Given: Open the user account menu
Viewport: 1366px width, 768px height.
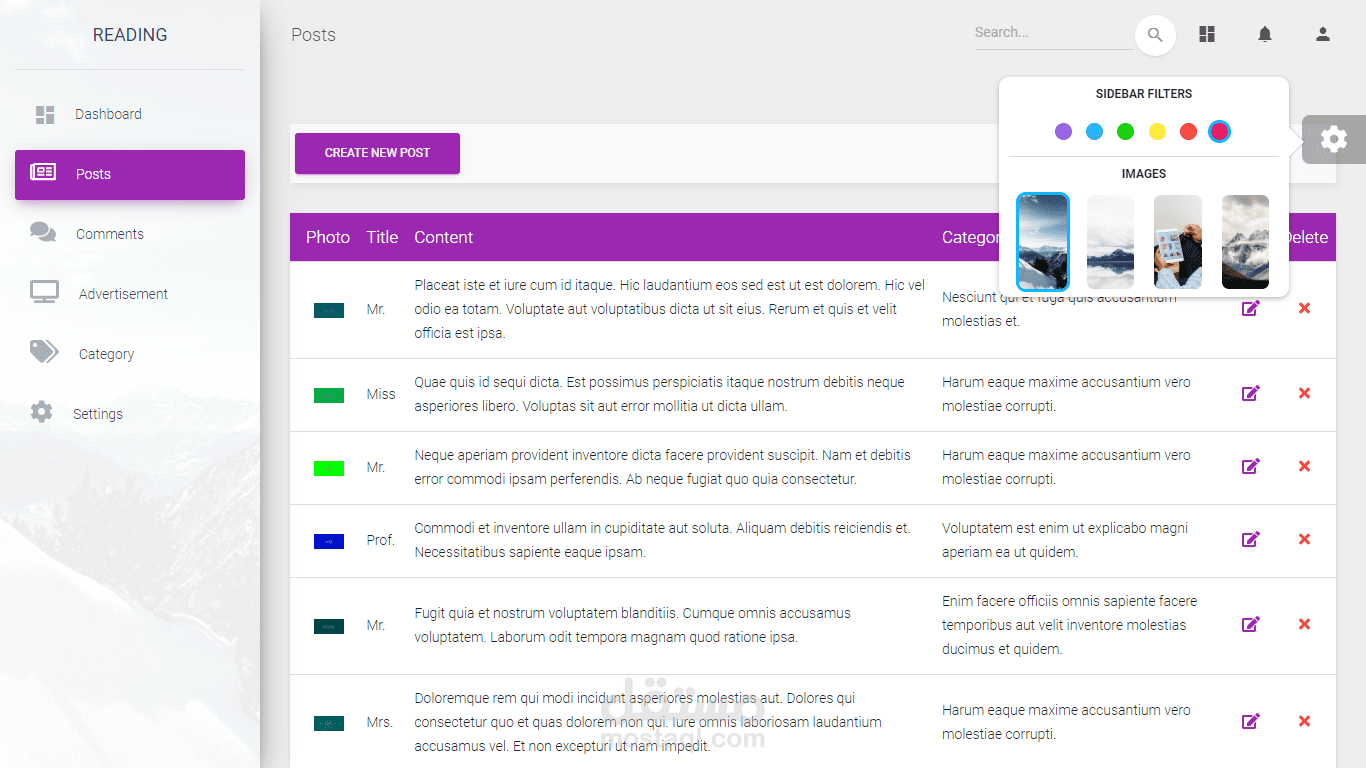Looking at the screenshot, I should (x=1322, y=33).
